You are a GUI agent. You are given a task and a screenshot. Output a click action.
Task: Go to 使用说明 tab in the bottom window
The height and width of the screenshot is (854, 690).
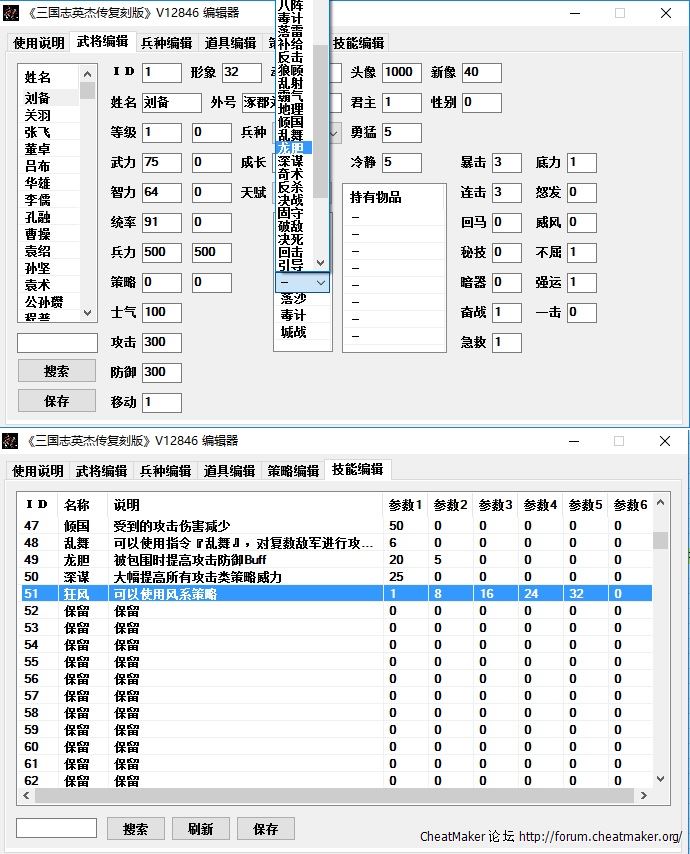[x=38, y=470]
